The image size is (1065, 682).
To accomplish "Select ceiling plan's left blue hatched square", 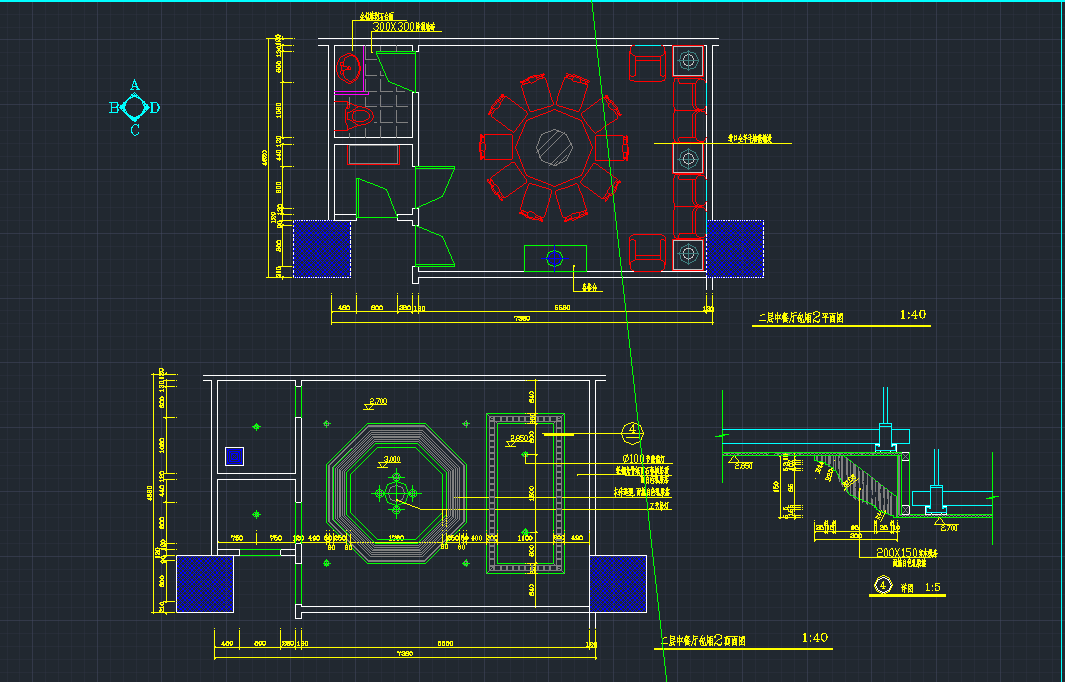I will [205, 584].
